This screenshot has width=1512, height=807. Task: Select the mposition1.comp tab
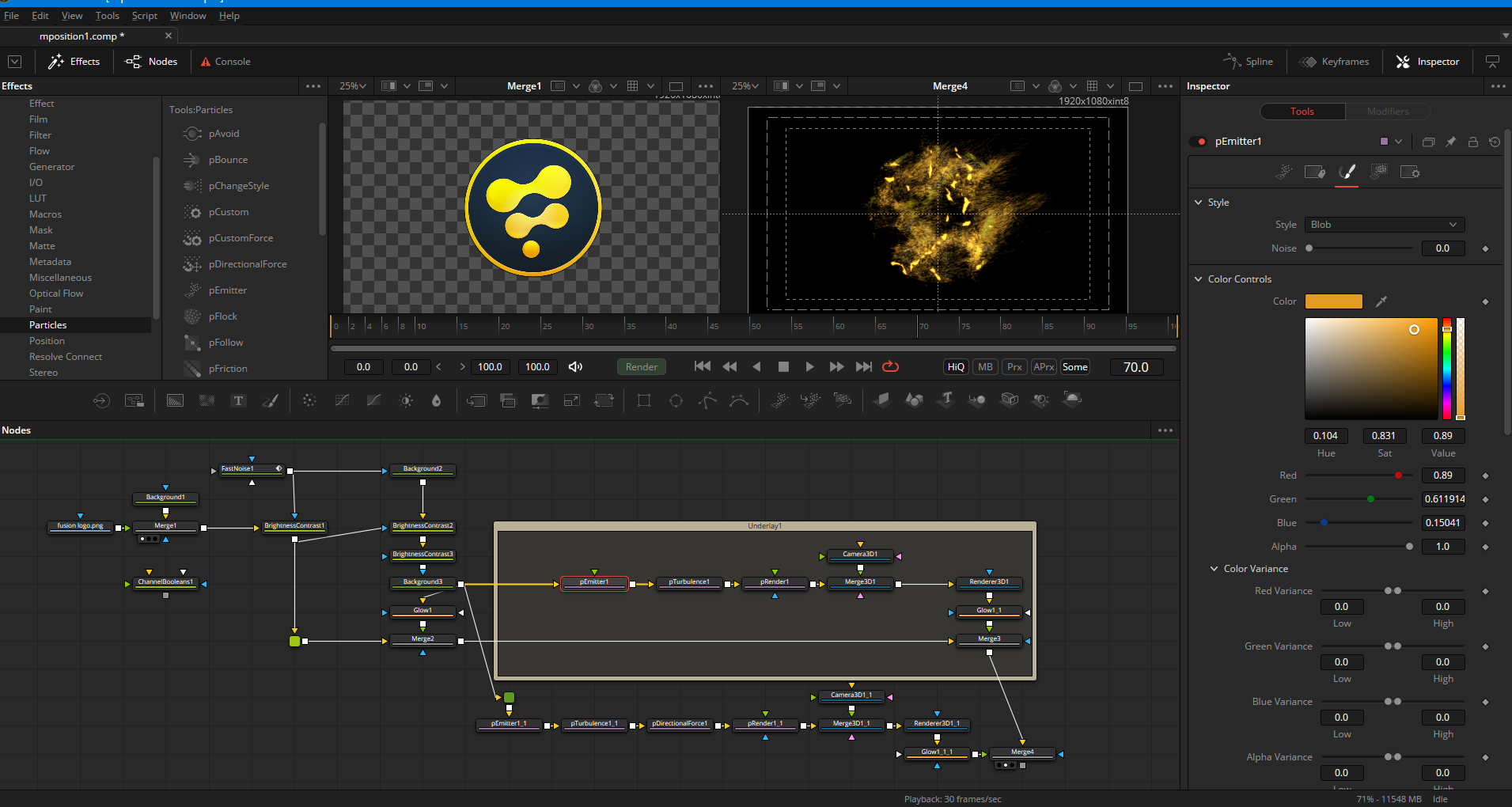click(82, 36)
